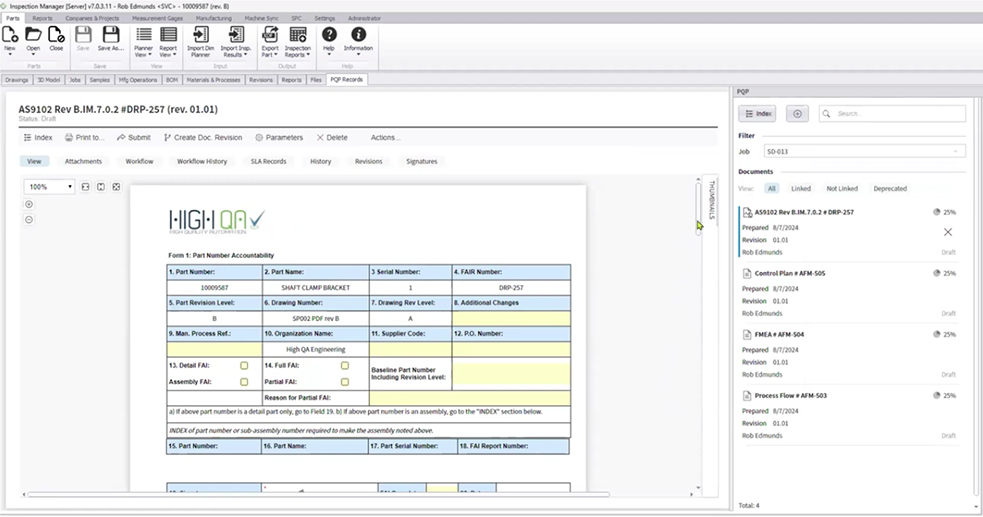Click Create Doc. Revision button
This screenshot has height=517, width=983.
(202, 137)
